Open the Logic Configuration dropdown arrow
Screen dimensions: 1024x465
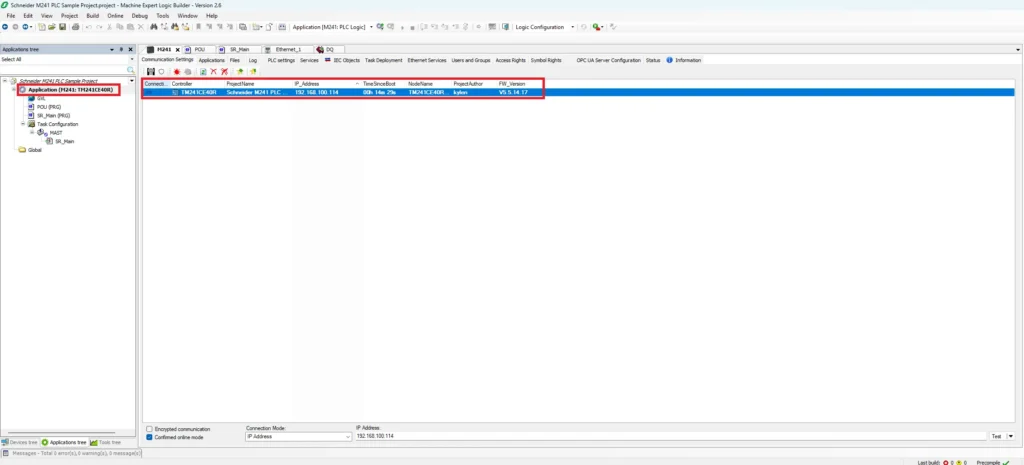pos(573,27)
